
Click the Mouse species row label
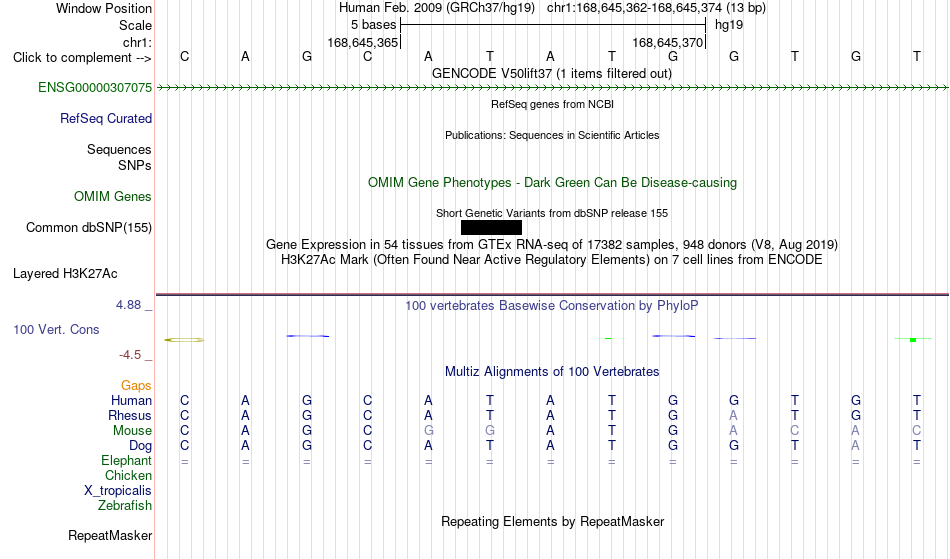point(132,431)
